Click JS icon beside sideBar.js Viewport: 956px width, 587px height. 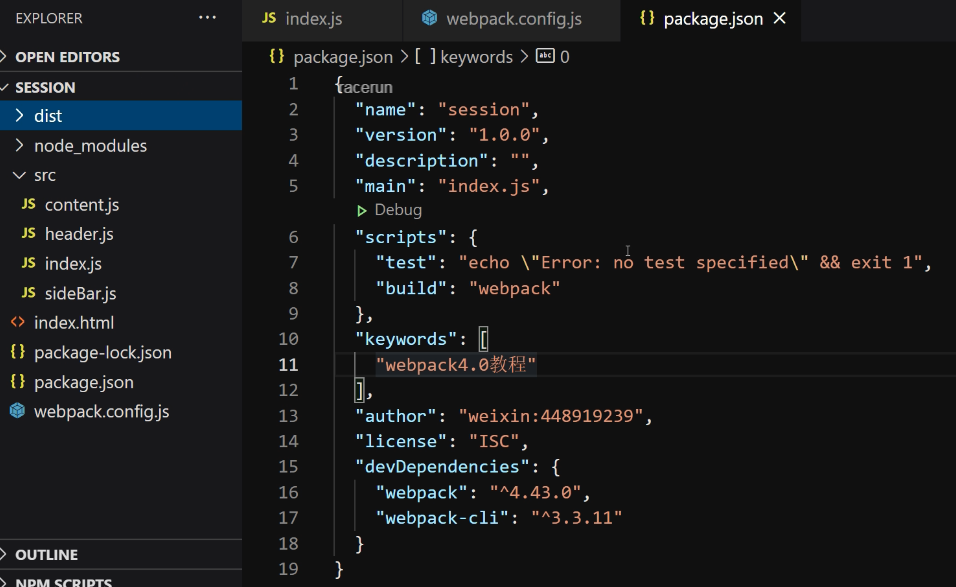29,293
